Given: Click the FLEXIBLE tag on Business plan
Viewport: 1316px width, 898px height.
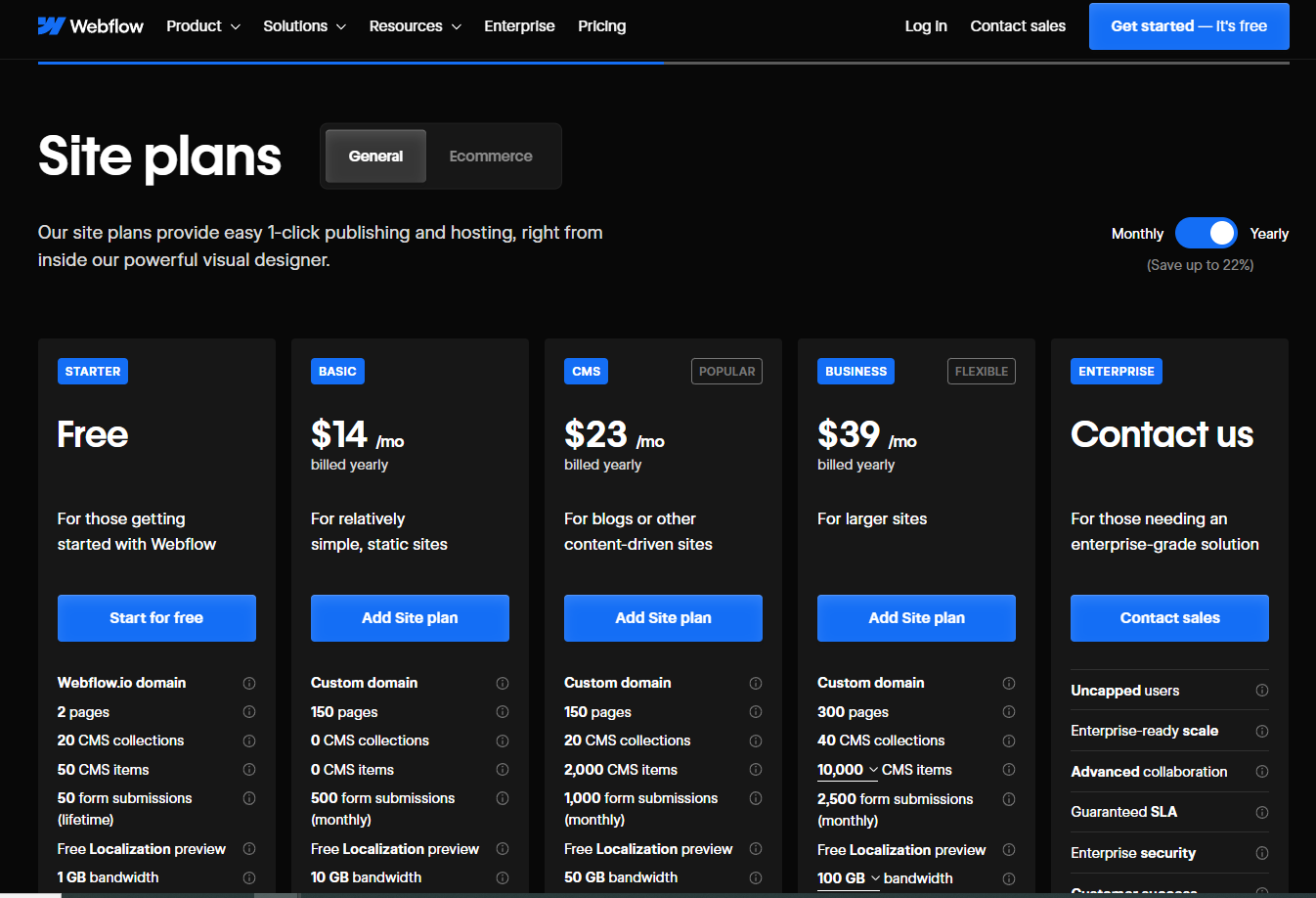Looking at the screenshot, I should point(981,372).
